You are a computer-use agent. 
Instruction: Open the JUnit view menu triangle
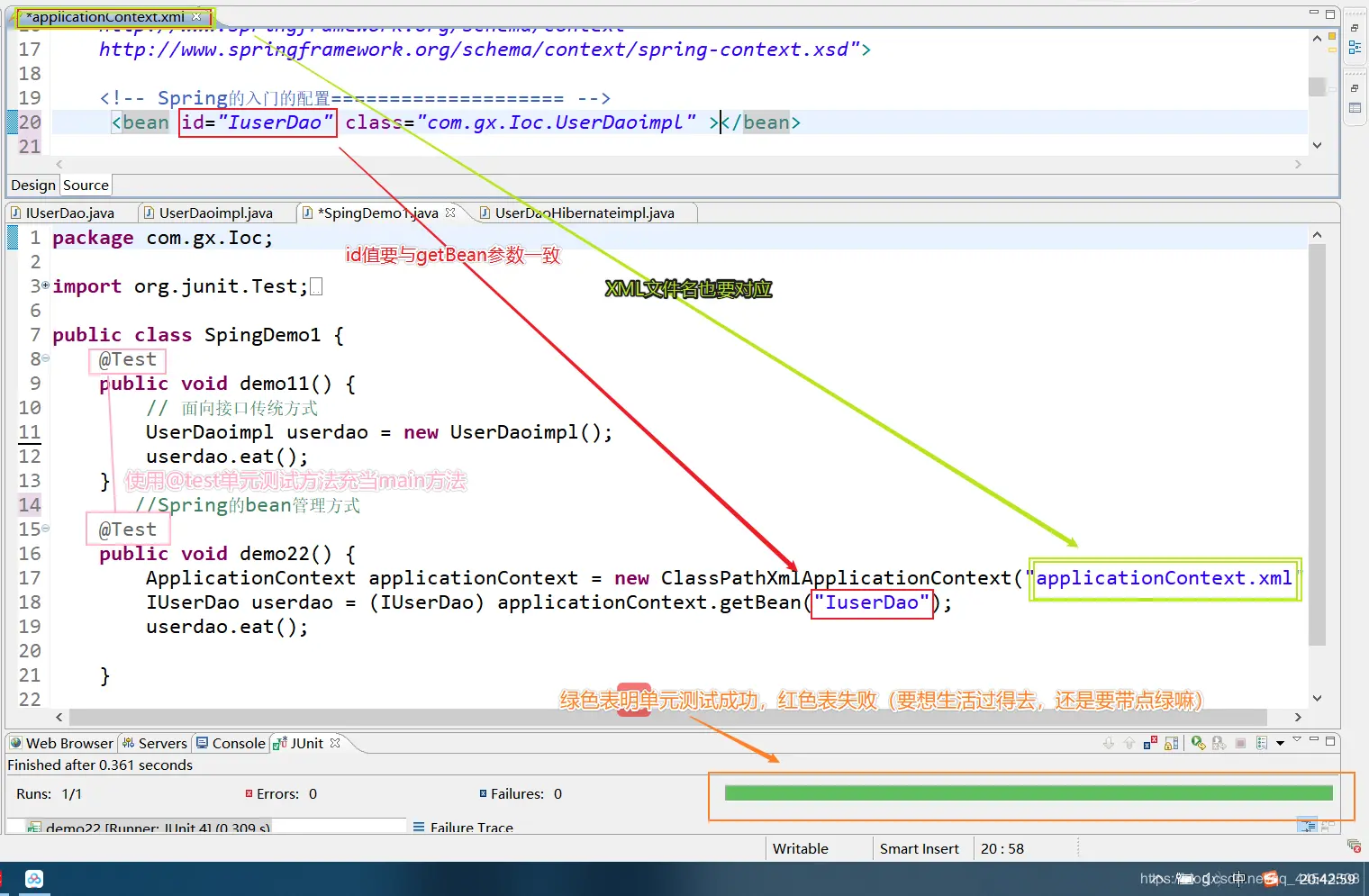pyautogui.click(x=1297, y=740)
